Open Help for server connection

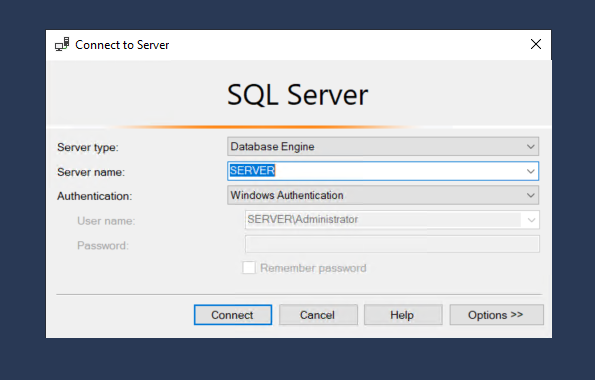tap(403, 315)
